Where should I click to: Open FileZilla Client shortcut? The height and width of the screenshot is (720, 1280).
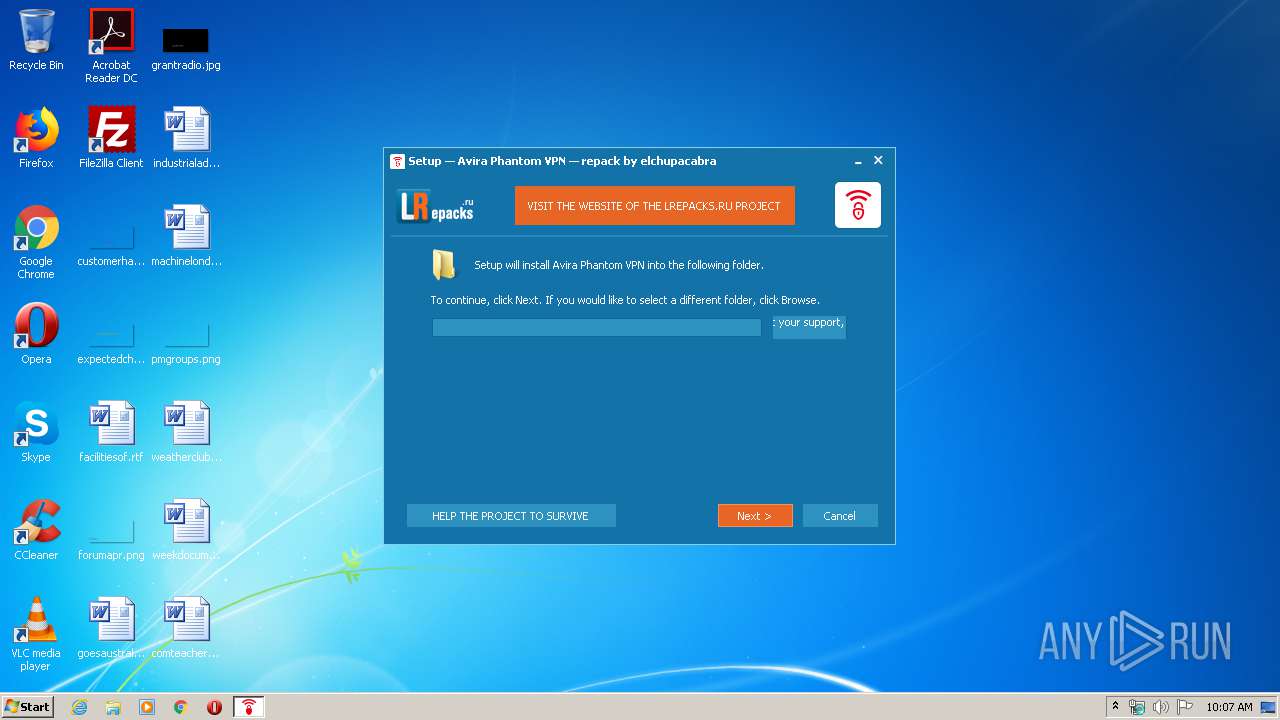click(111, 138)
